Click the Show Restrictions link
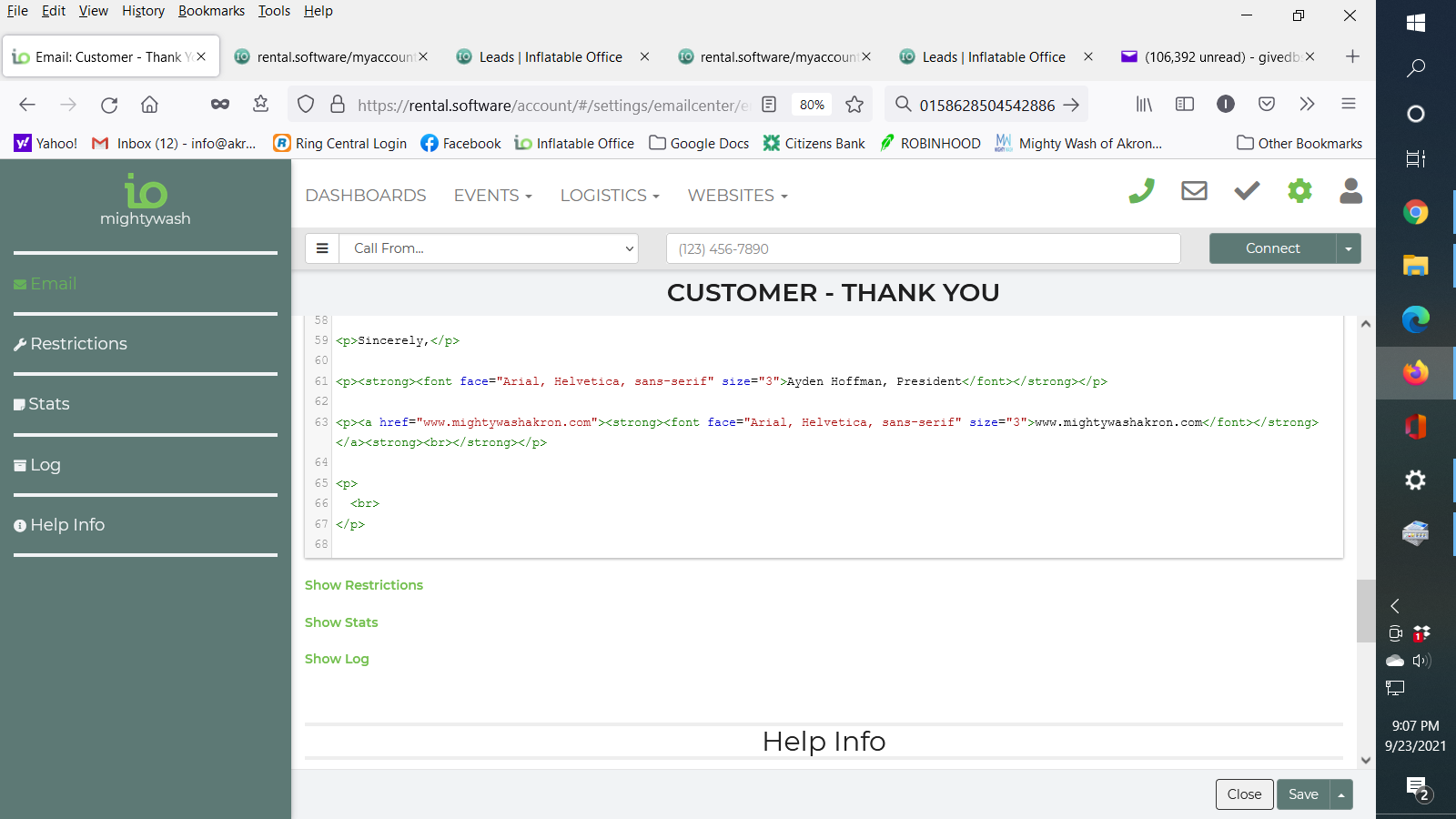 pos(364,585)
